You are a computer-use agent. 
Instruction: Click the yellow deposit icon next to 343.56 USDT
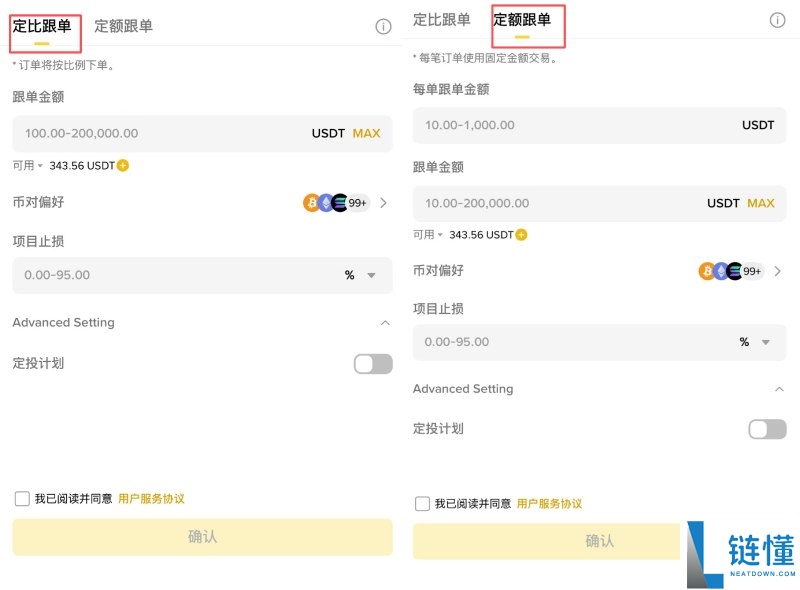click(x=120, y=166)
